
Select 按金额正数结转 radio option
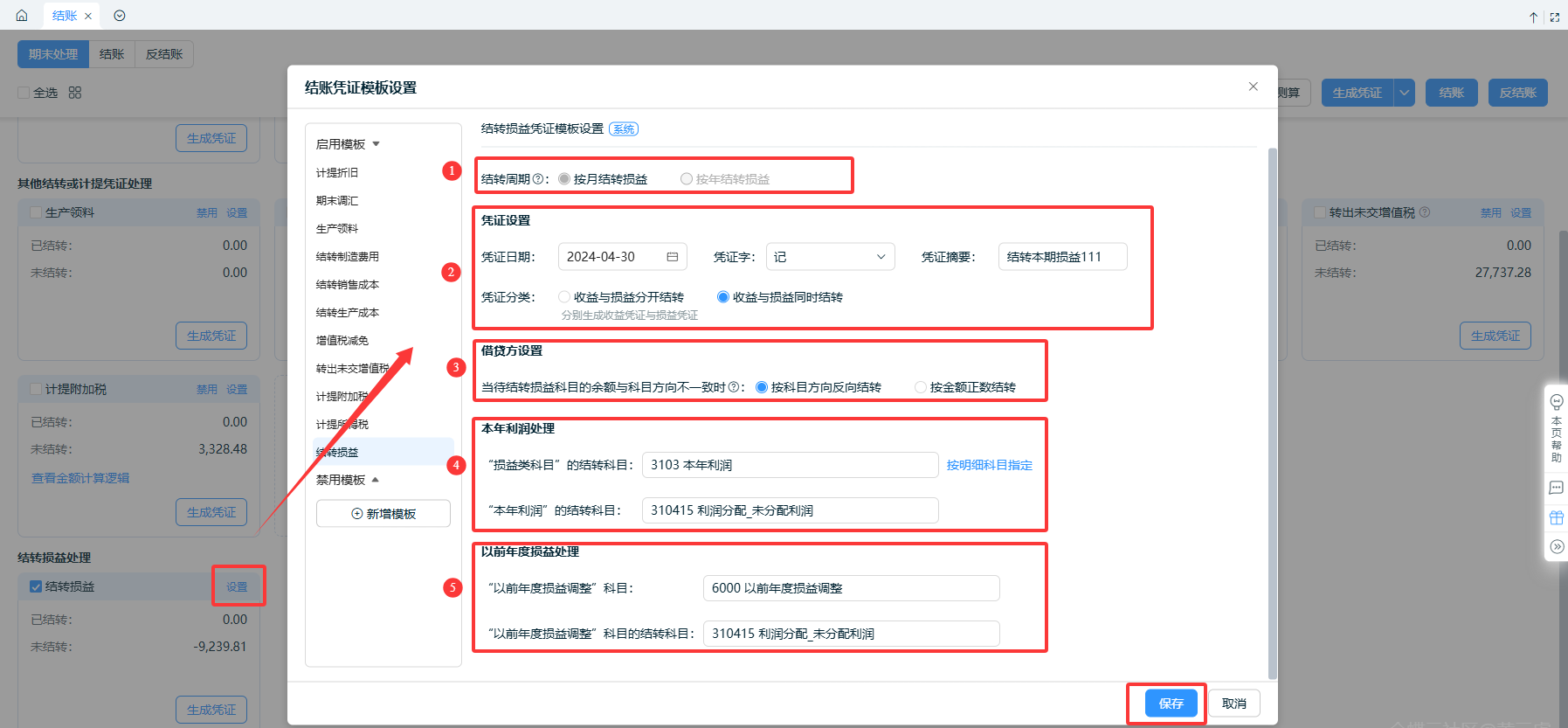coord(921,387)
